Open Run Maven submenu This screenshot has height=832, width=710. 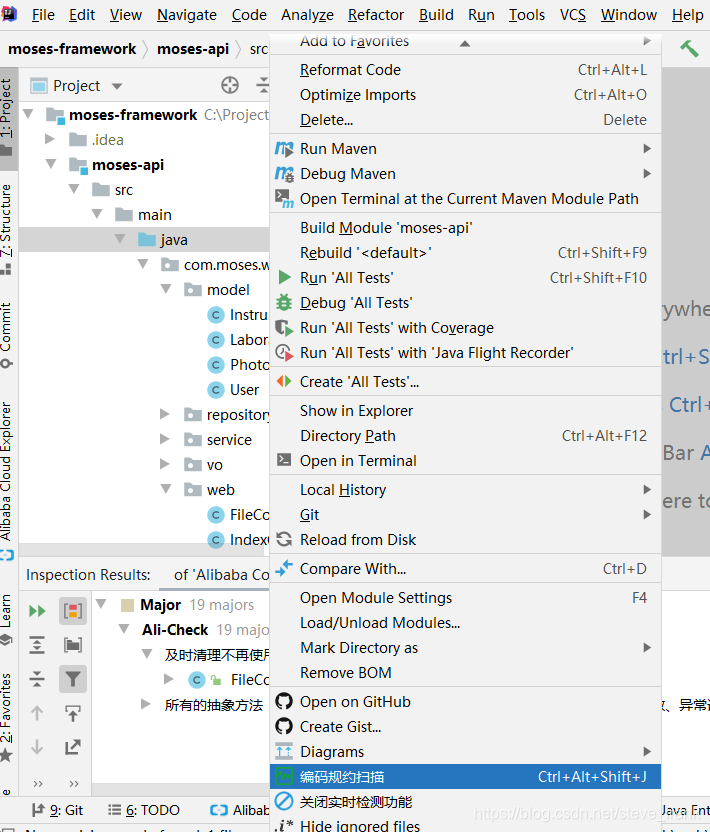click(465, 149)
